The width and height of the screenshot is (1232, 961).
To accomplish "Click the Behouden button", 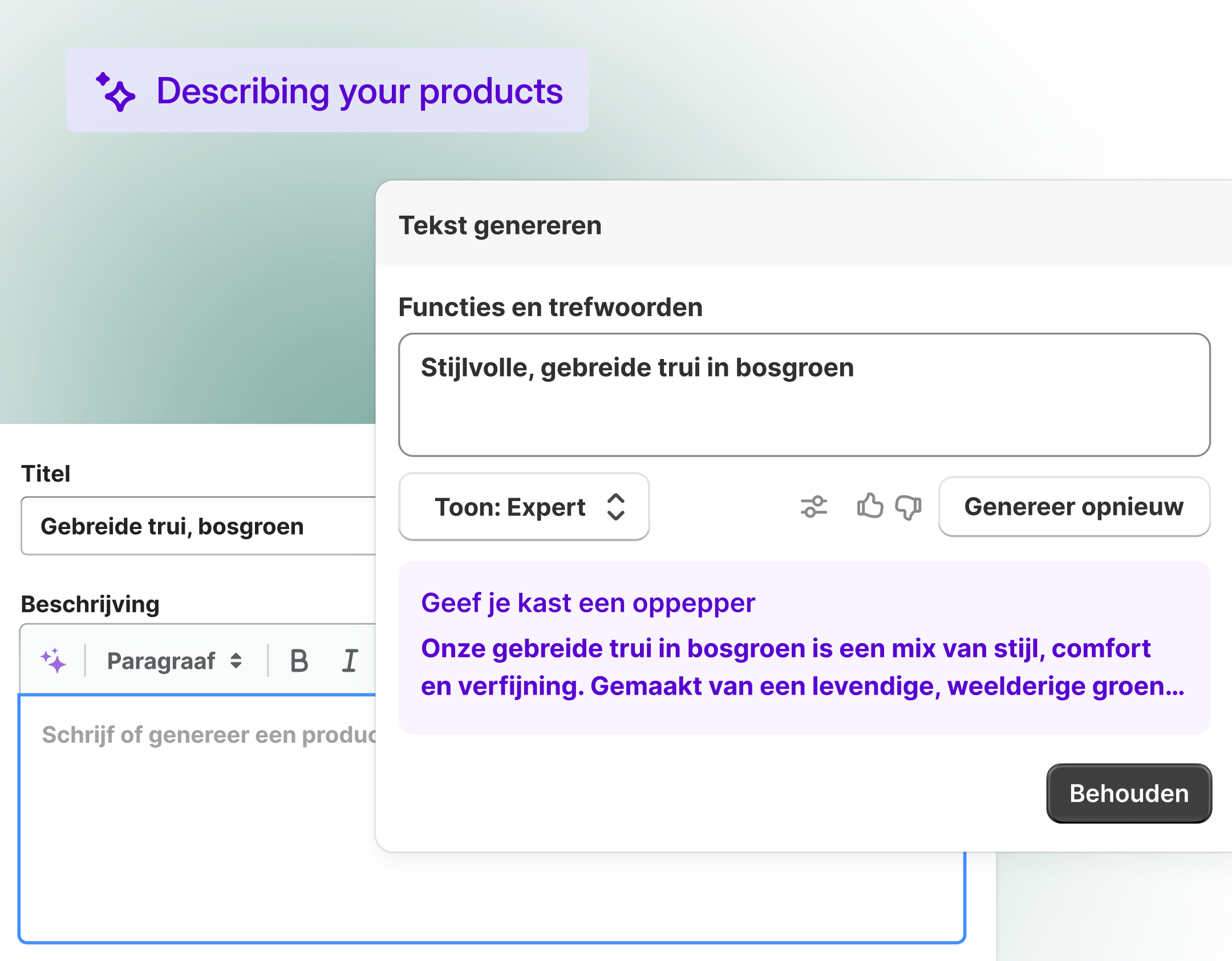I will click(x=1128, y=793).
